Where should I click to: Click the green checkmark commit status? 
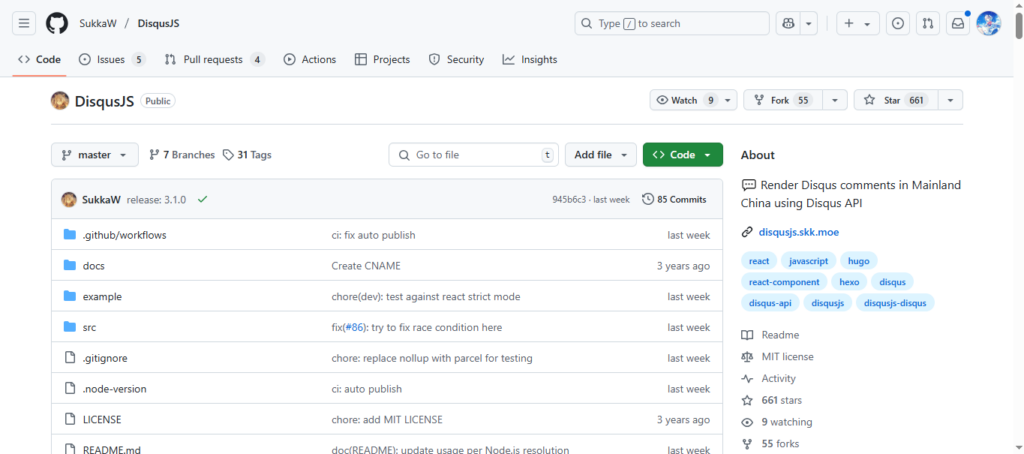tap(203, 199)
